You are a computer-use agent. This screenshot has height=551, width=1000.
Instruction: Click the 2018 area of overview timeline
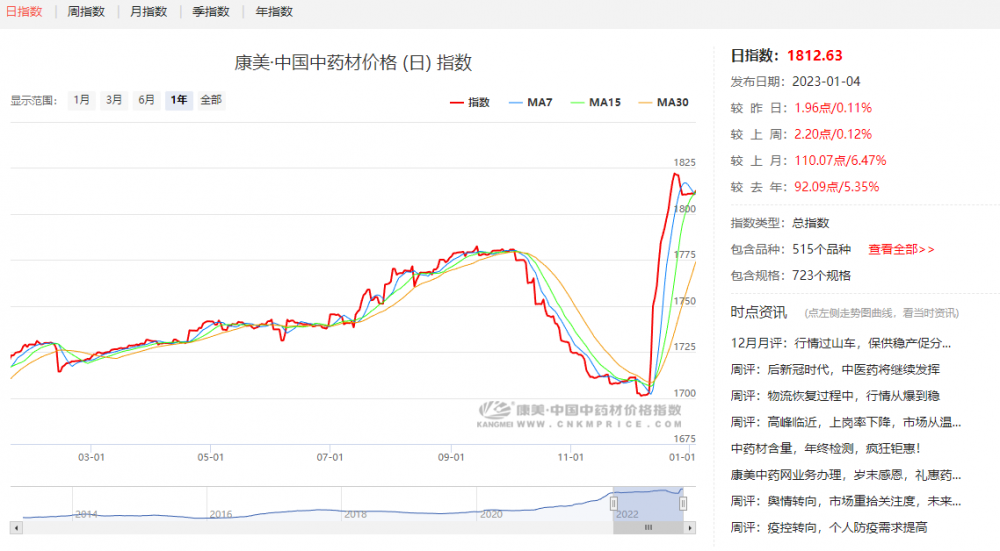coord(355,514)
